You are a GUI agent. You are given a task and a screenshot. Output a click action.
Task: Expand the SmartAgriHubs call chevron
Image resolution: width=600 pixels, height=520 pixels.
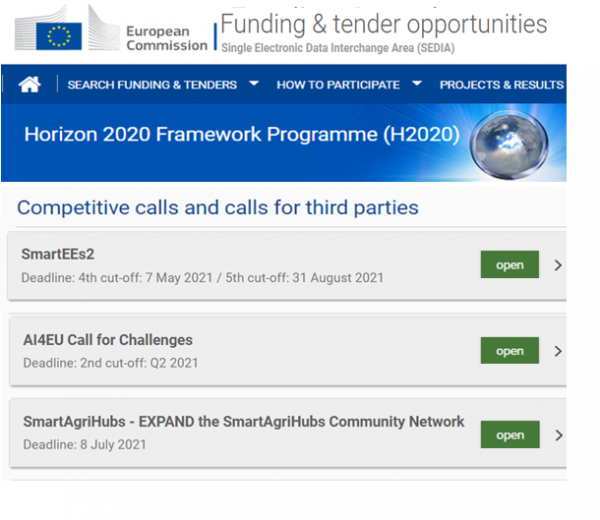tap(558, 435)
